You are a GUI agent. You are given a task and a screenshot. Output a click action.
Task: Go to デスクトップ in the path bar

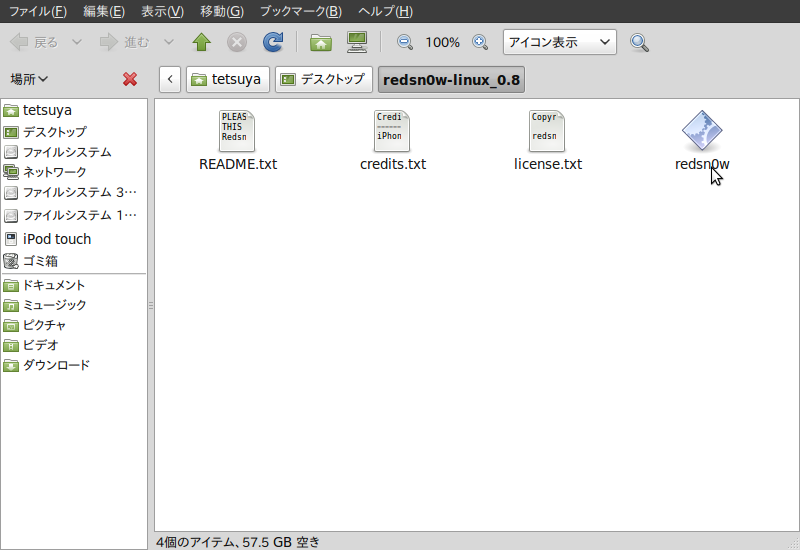[324, 80]
